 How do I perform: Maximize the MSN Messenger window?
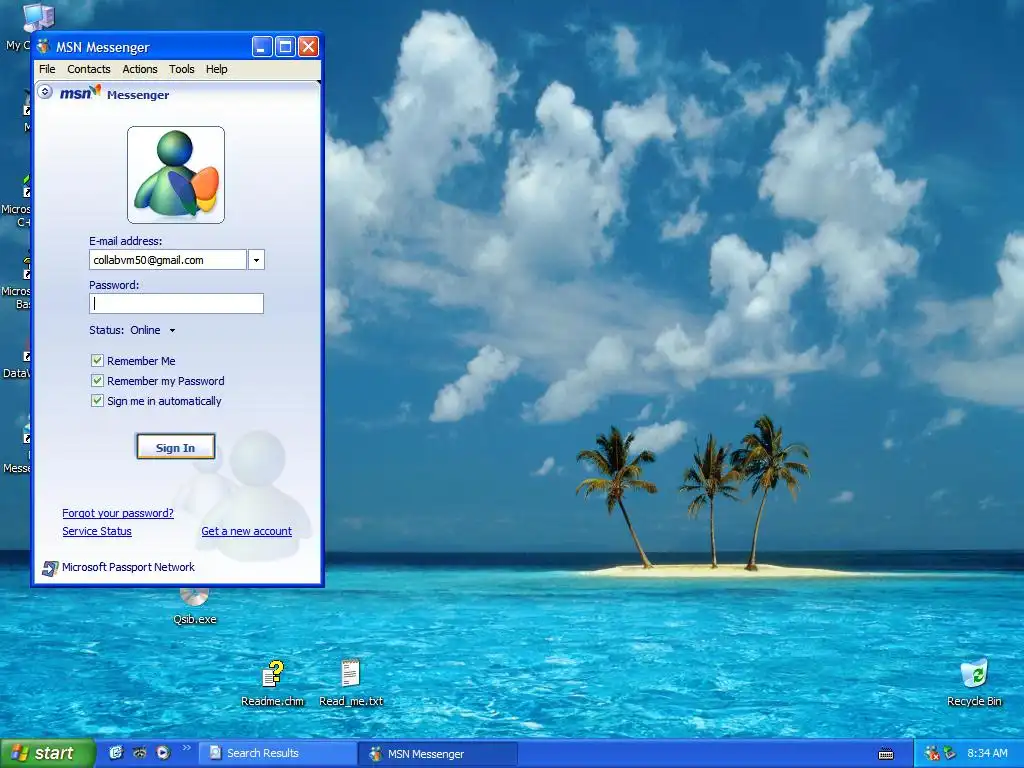point(285,47)
